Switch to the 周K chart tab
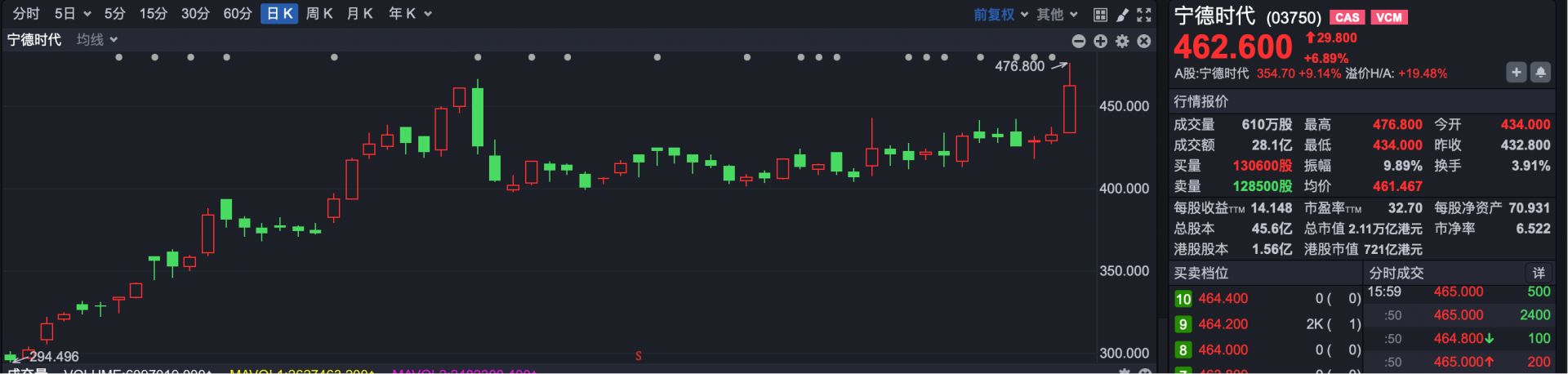 (319, 14)
